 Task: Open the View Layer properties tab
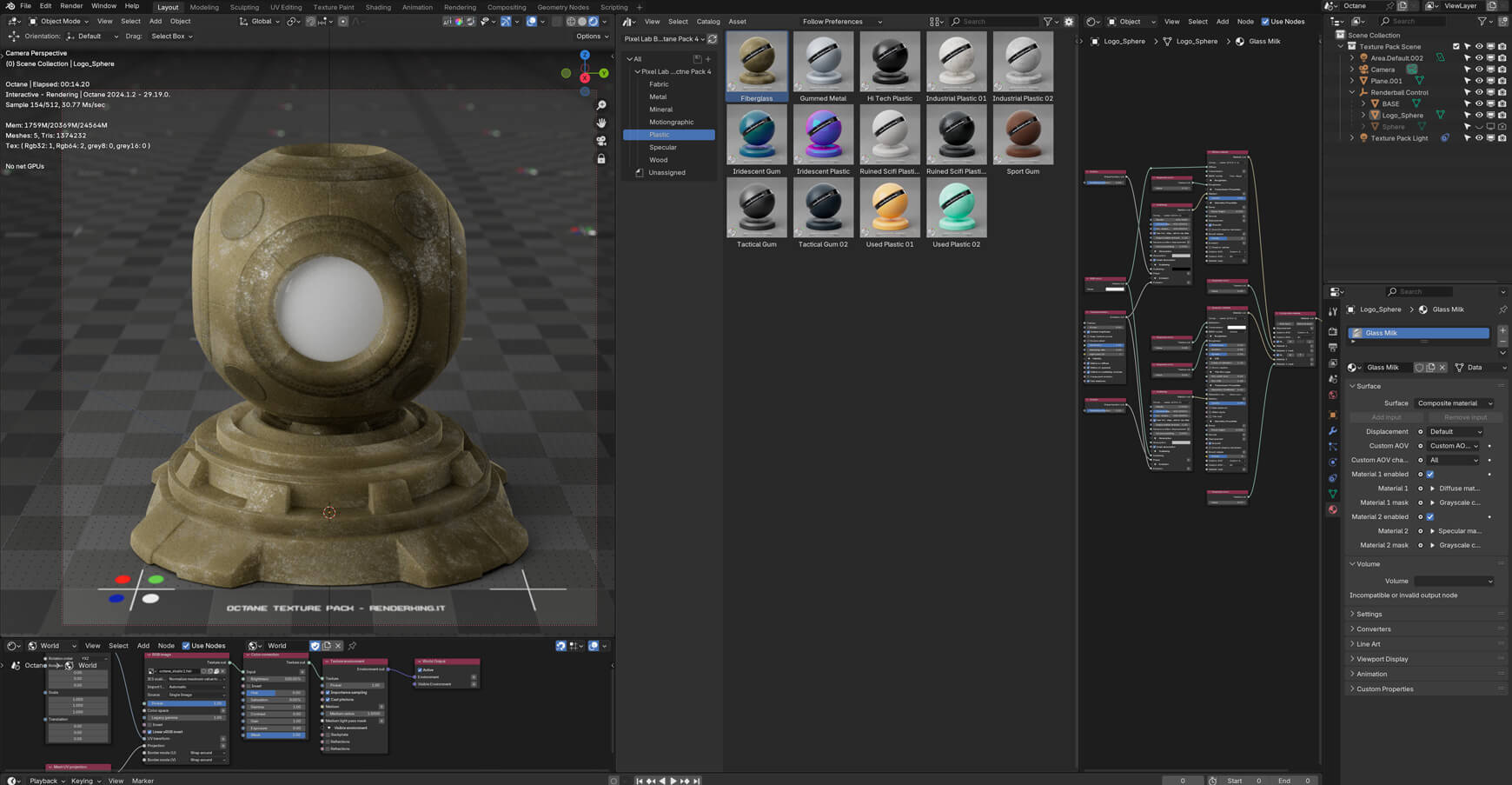pyautogui.click(x=1333, y=363)
